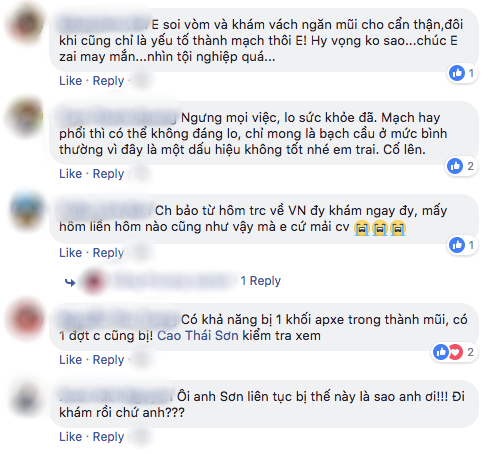Open the tagged 'Cao Thái Sơn' profile link

pos(198,335)
